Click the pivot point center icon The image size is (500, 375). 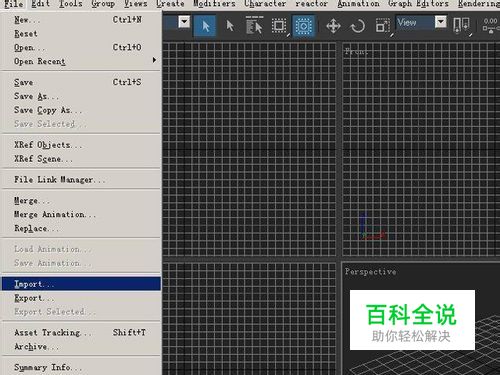[x=462, y=26]
